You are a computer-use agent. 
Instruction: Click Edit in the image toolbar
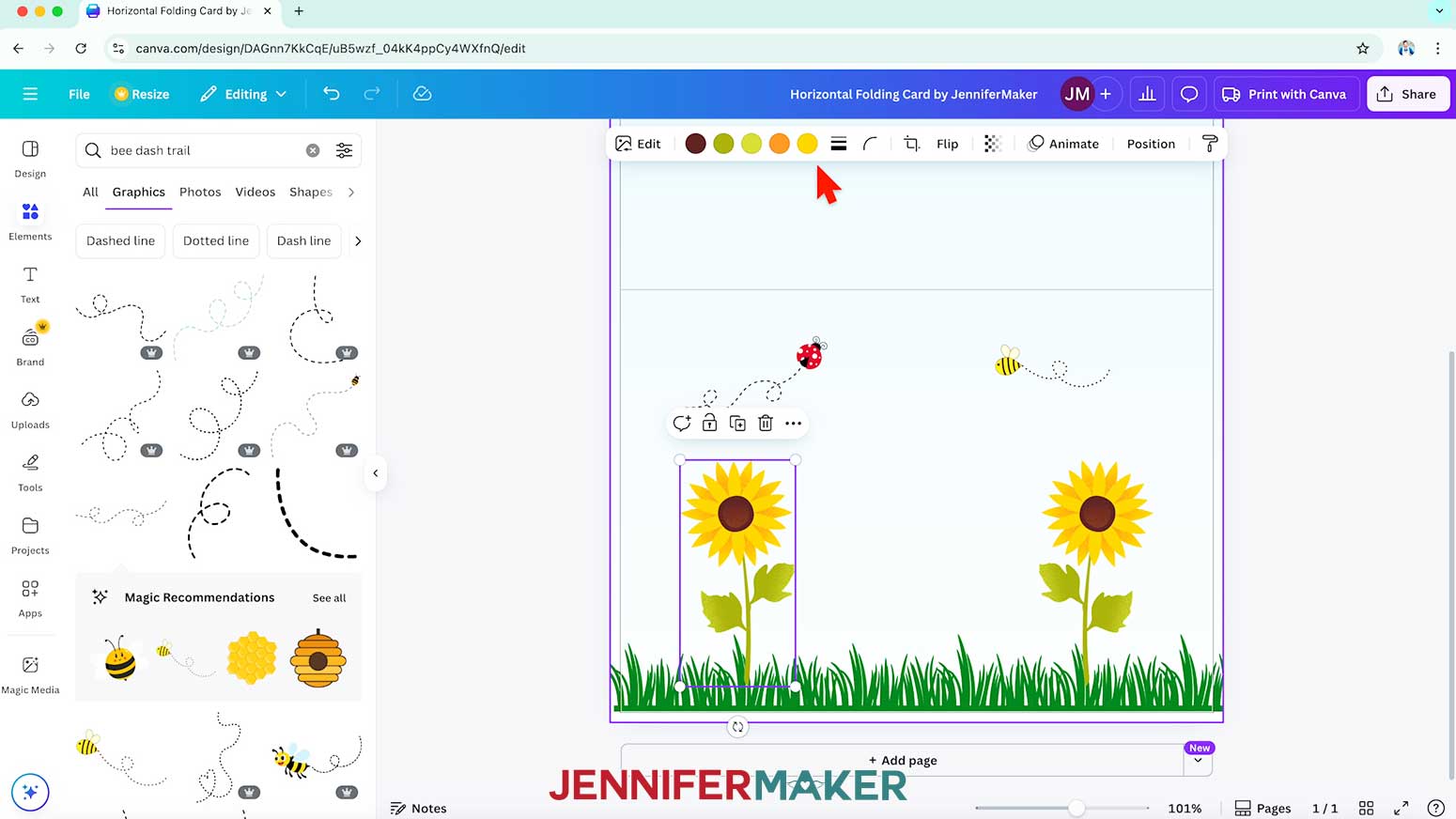point(638,144)
